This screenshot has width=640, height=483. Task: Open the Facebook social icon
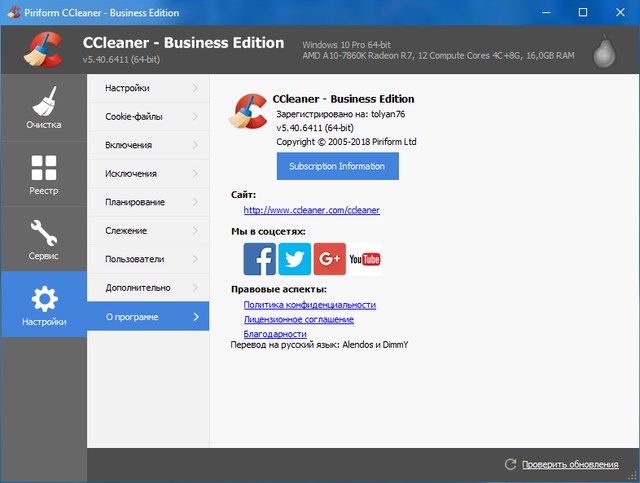click(260, 259)
